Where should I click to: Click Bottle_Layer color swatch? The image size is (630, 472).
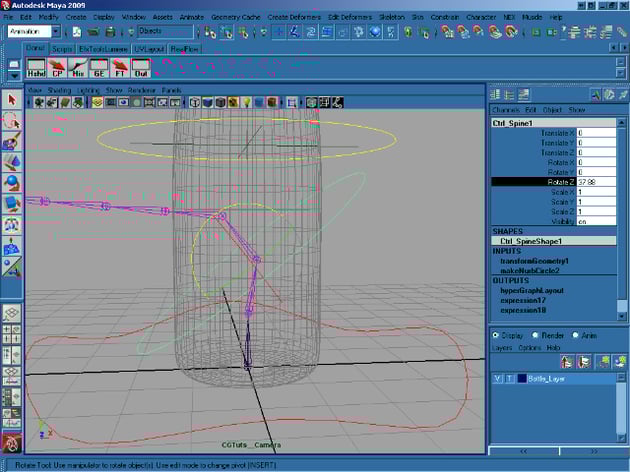(x=521, y=379)
